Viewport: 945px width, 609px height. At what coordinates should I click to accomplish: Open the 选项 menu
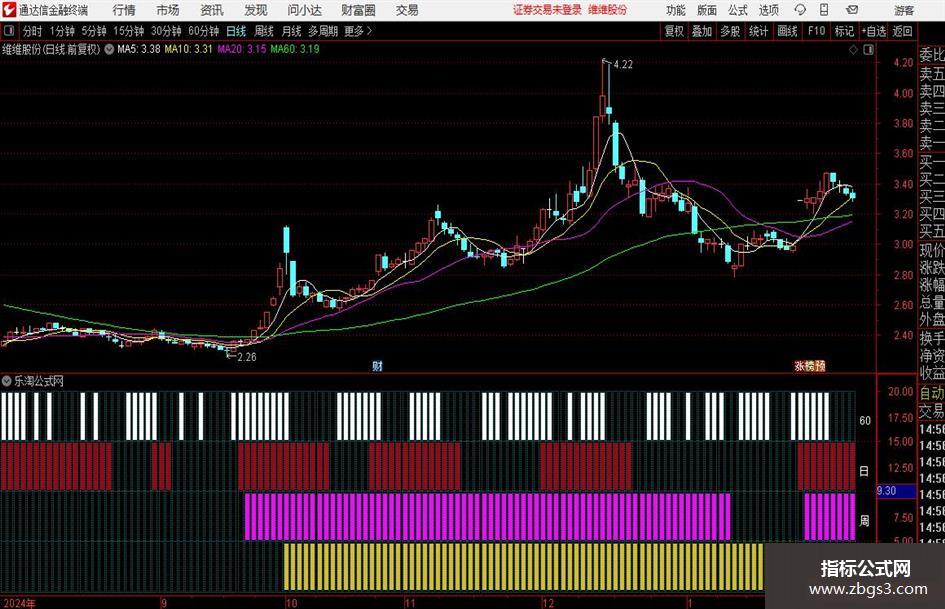pyautogui.click(x=769, y=10)
